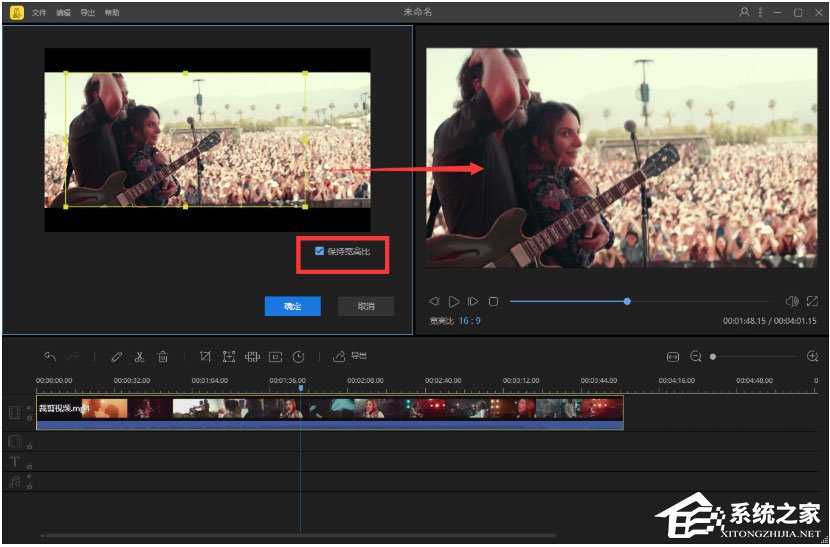This screenshot has width=830, height=547.
Task: Click the zoom-out magnifier on timeline
Action: pos(696,356)
